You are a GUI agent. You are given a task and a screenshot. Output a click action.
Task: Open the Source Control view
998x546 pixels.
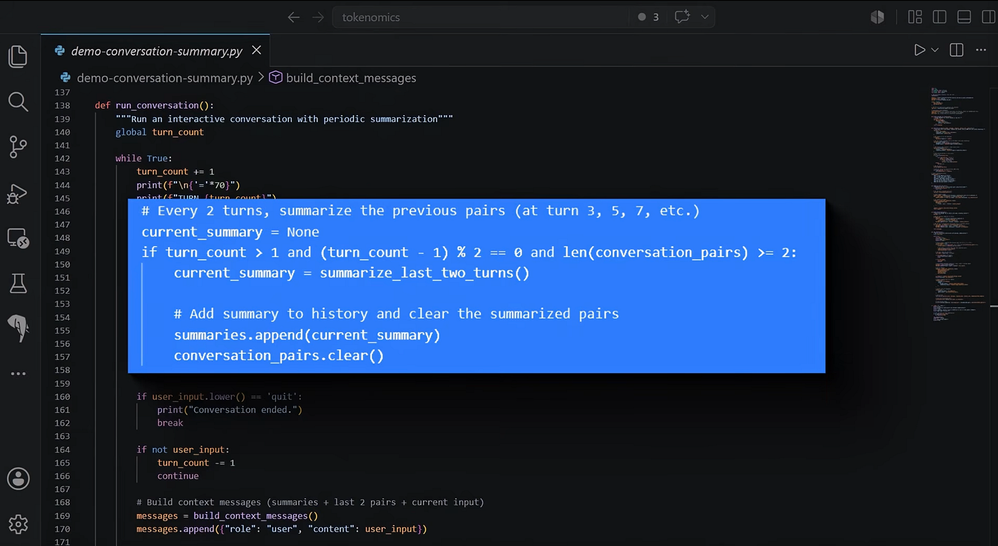[18, 147]
